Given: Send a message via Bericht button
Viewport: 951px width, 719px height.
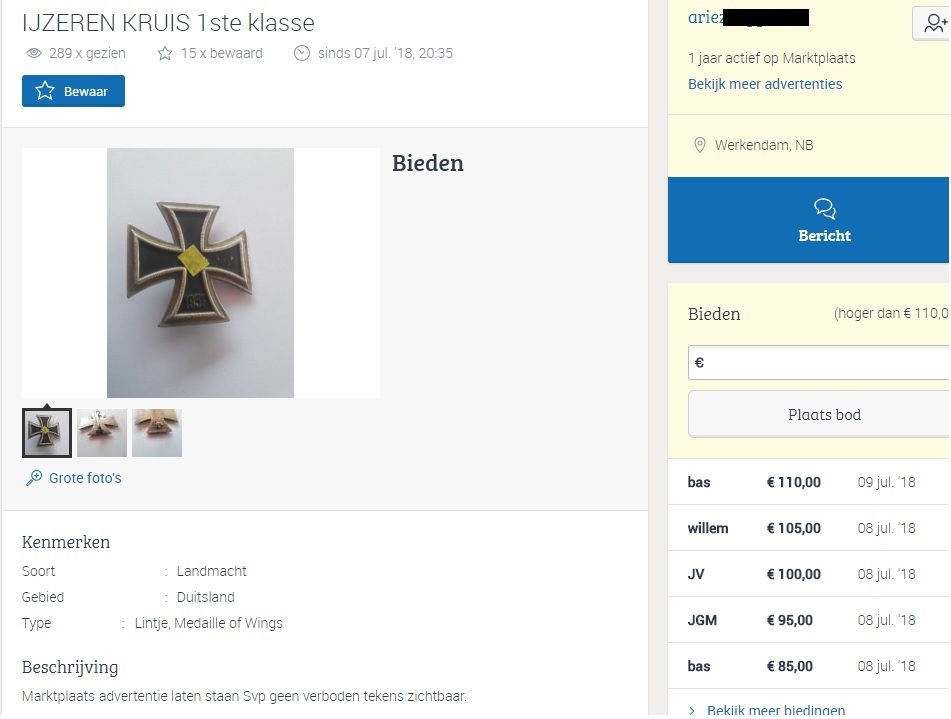Looking at the screenshot, I should tap(809, 220).
